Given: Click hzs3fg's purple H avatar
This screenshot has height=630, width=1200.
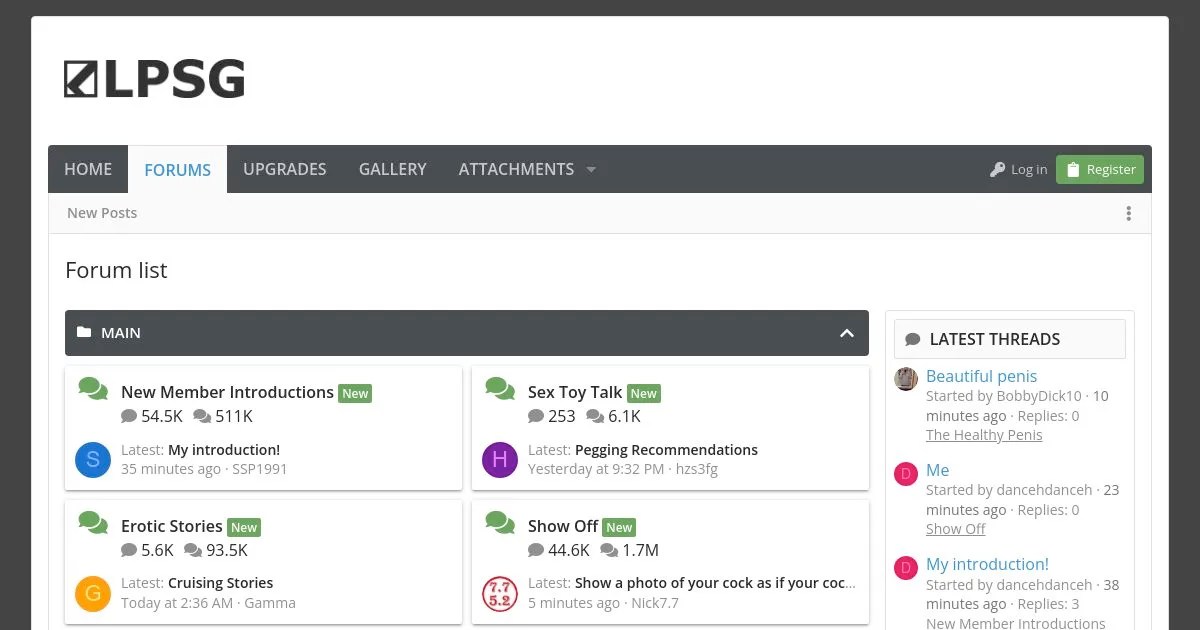Looking at the screenshot, I should point(499,460).
